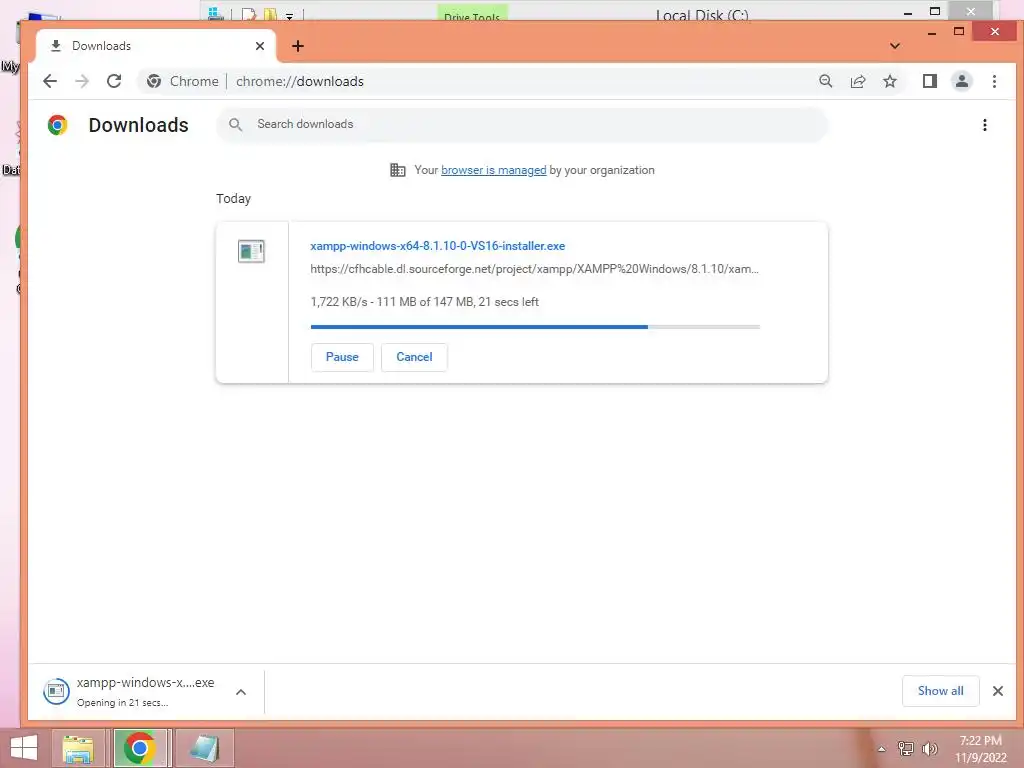Click the search magnifier in Search downloads
The width and height of the screenshot is (1024, 768).
pyautogui.click(x=236, y=124)
